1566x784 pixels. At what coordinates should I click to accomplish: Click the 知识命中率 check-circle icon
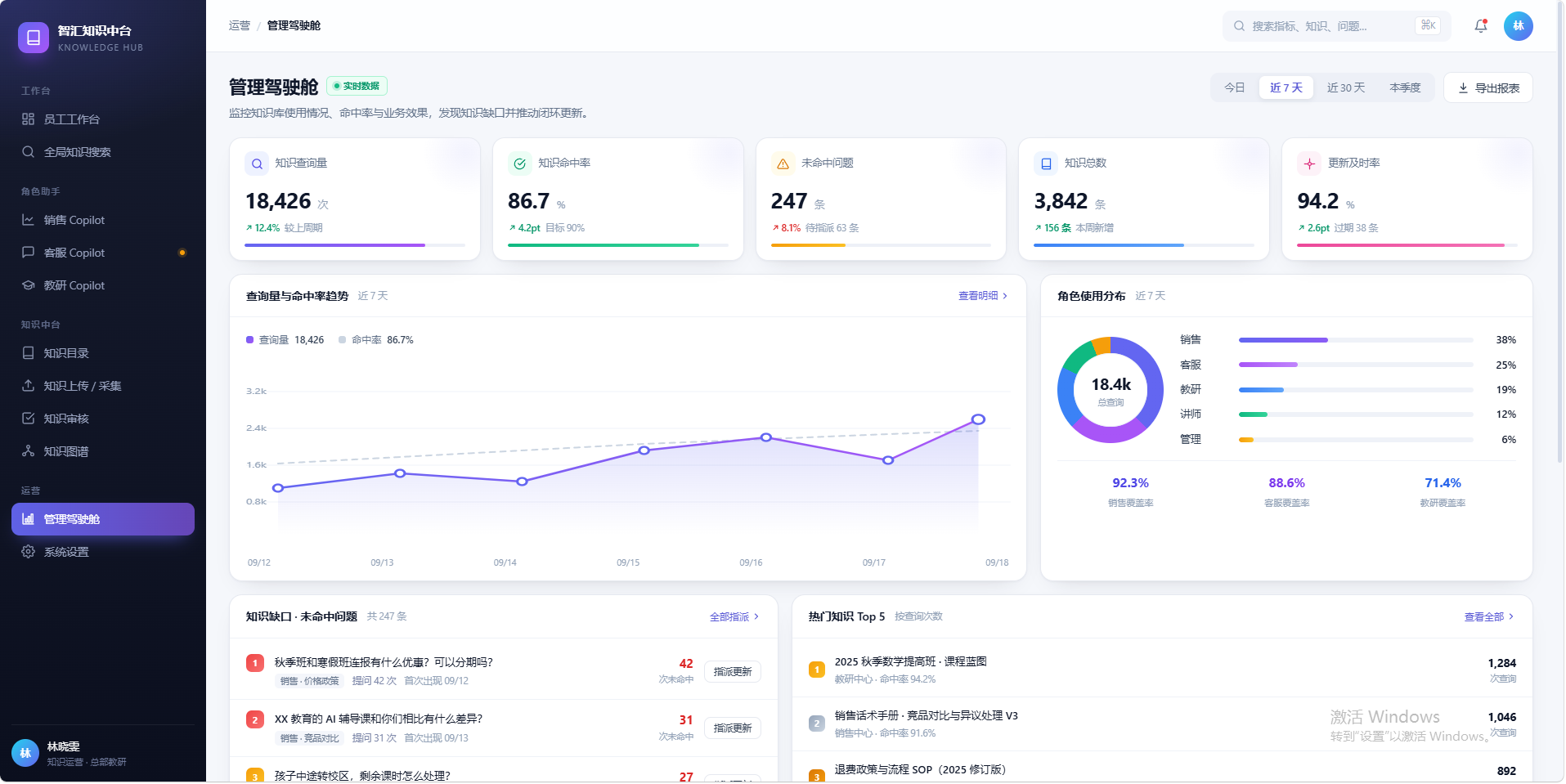pos(520,164)
